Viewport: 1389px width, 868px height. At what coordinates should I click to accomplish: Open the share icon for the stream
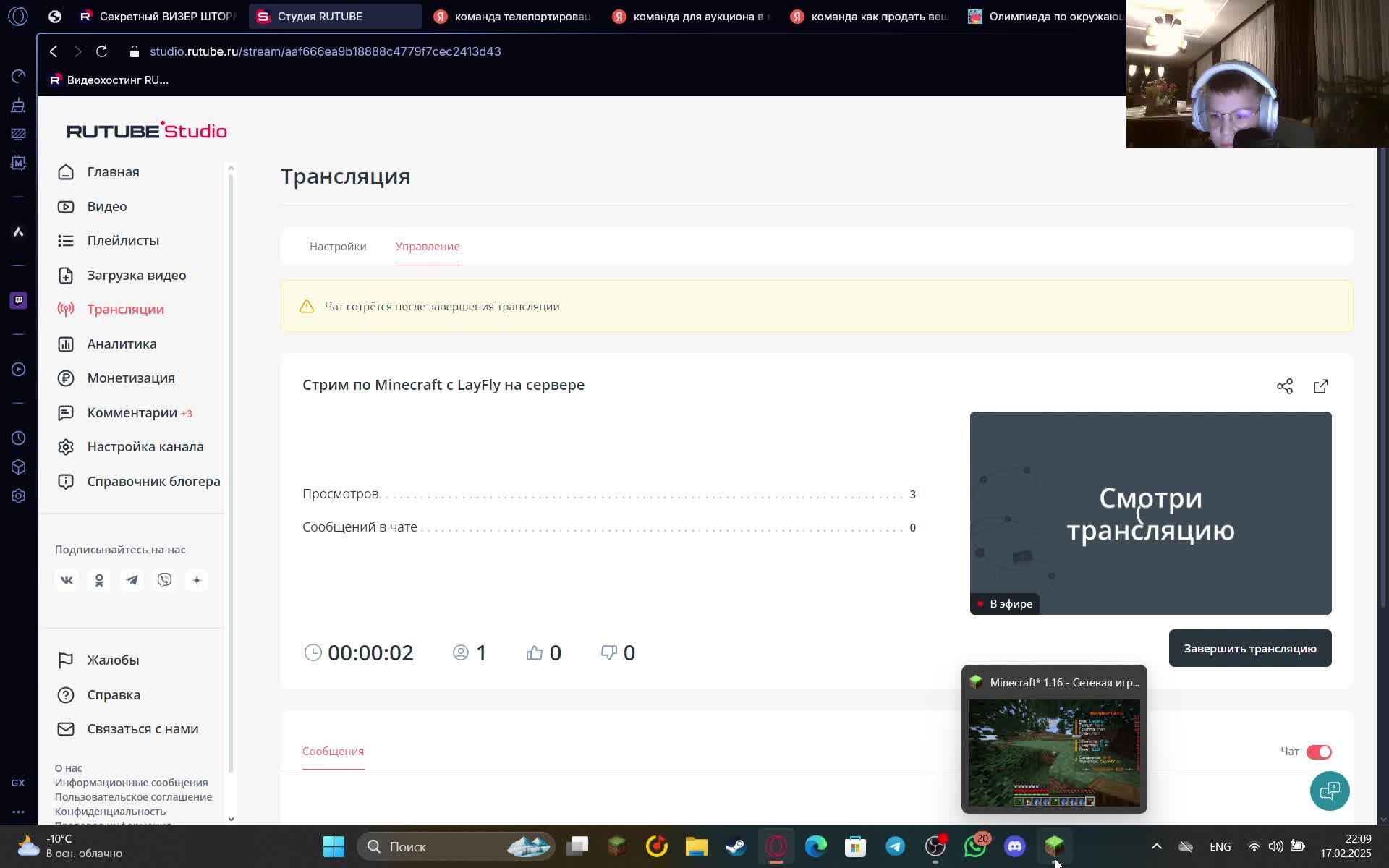tap(1285, 386)
